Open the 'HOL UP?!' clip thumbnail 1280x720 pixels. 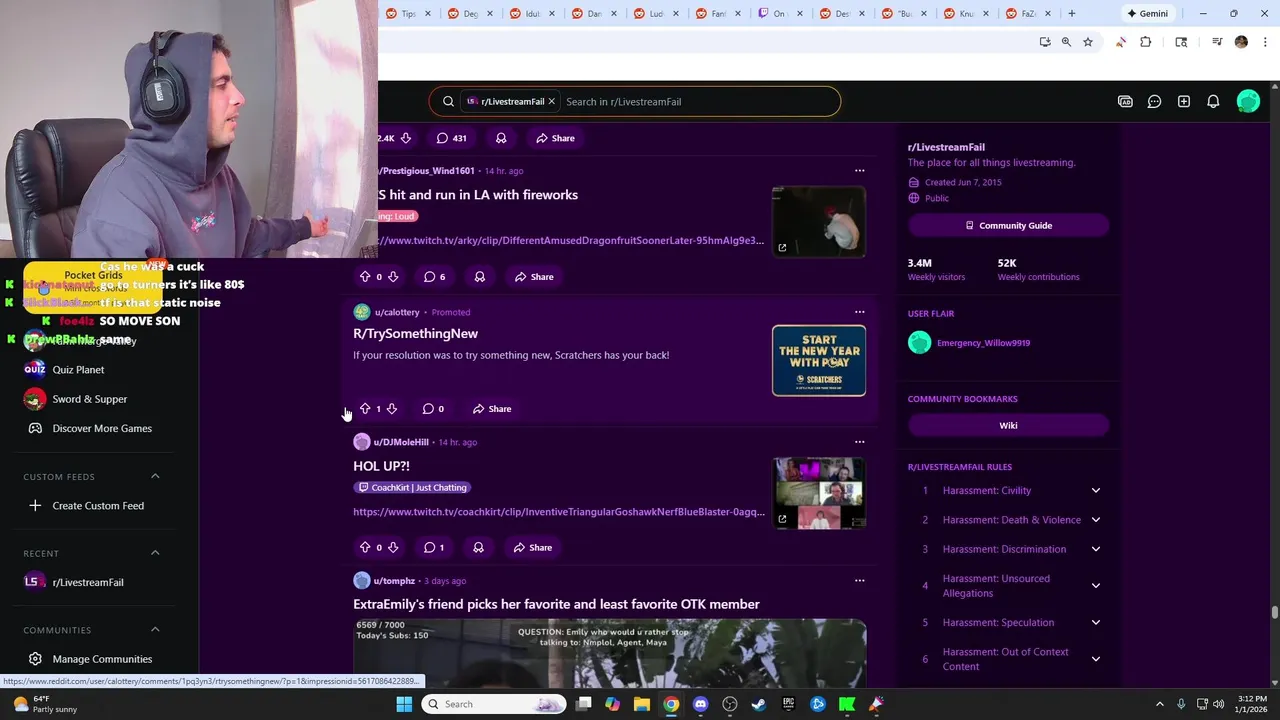(819, 492)
